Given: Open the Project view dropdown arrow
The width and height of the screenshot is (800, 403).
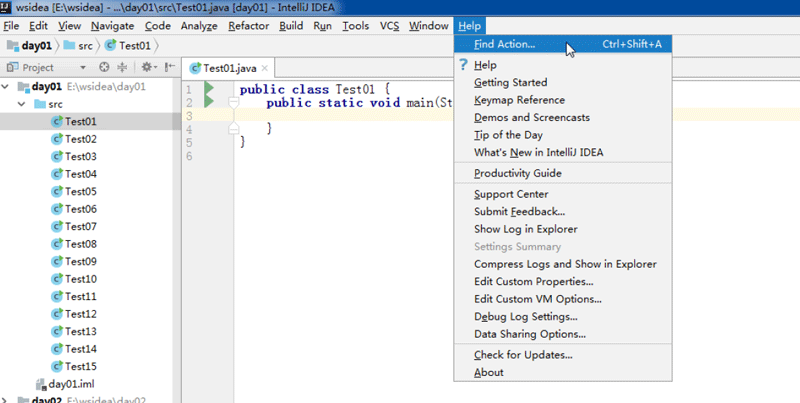Looking at the screenshot, I should (83, 67).
